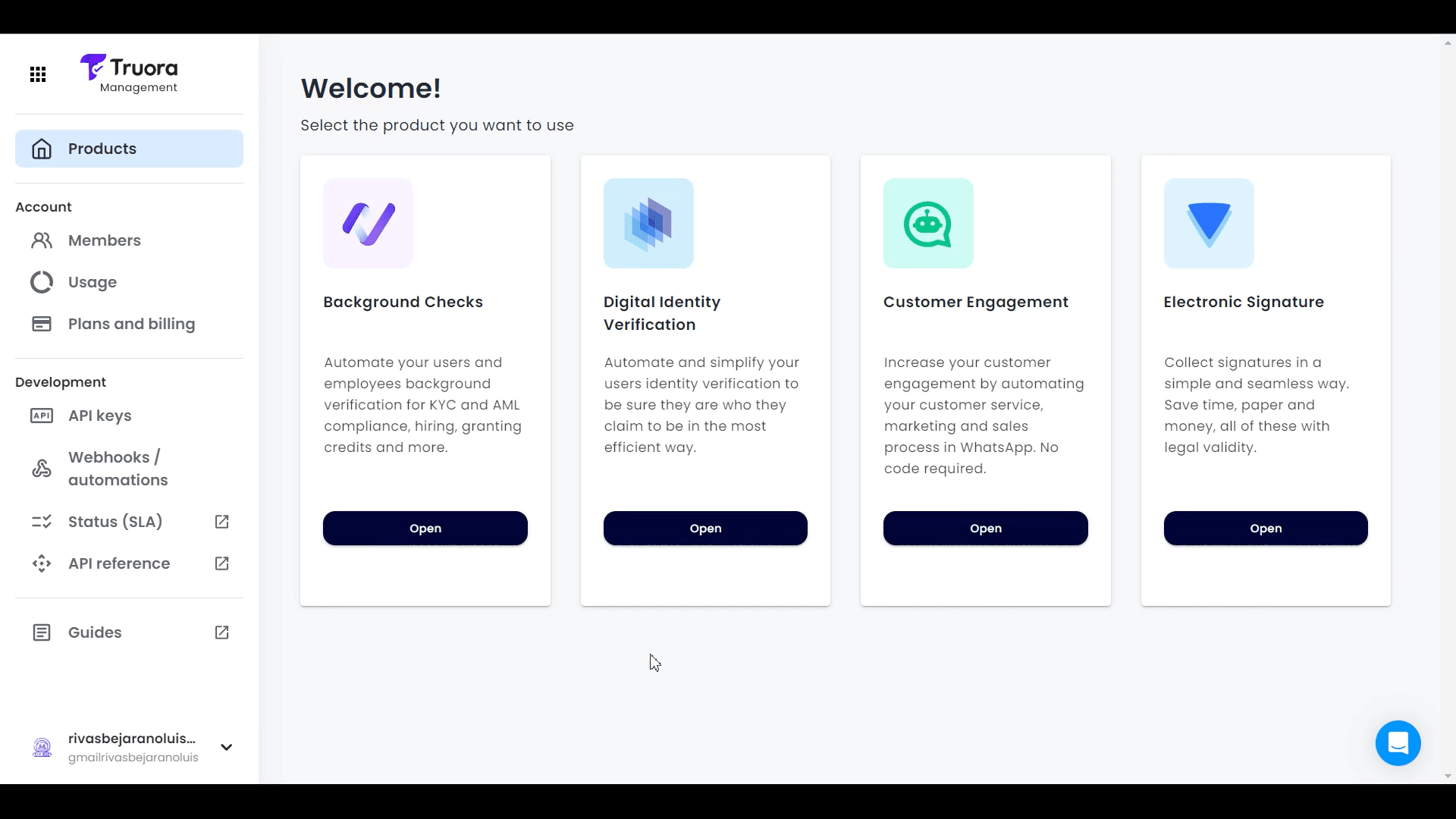Screen dimensions: 1456x819
Task: Click the Truora Management logo
Action: tap(128, 74)
